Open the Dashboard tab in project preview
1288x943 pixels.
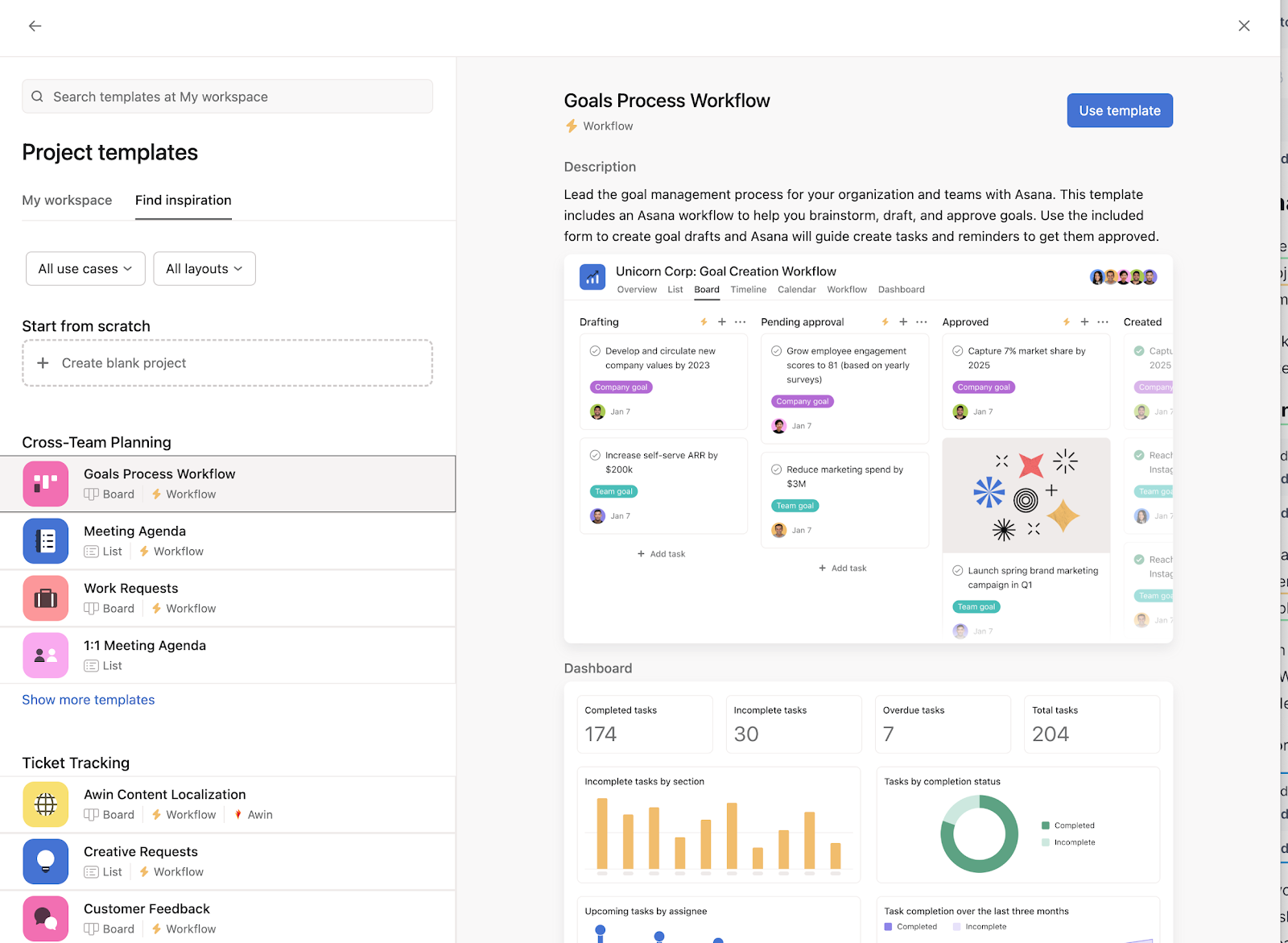902,290
